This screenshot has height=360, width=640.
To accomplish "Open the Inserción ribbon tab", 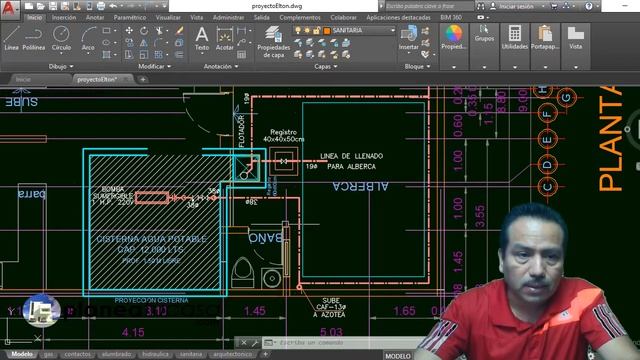I will pyautogui.click(x=64, y=18).
